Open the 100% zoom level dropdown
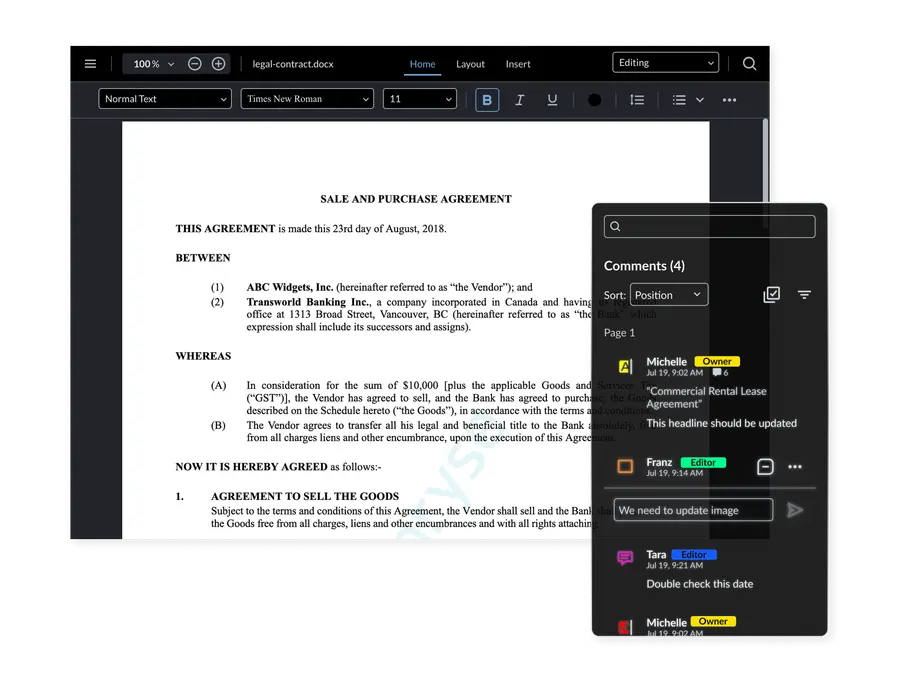 coord(153,64)
